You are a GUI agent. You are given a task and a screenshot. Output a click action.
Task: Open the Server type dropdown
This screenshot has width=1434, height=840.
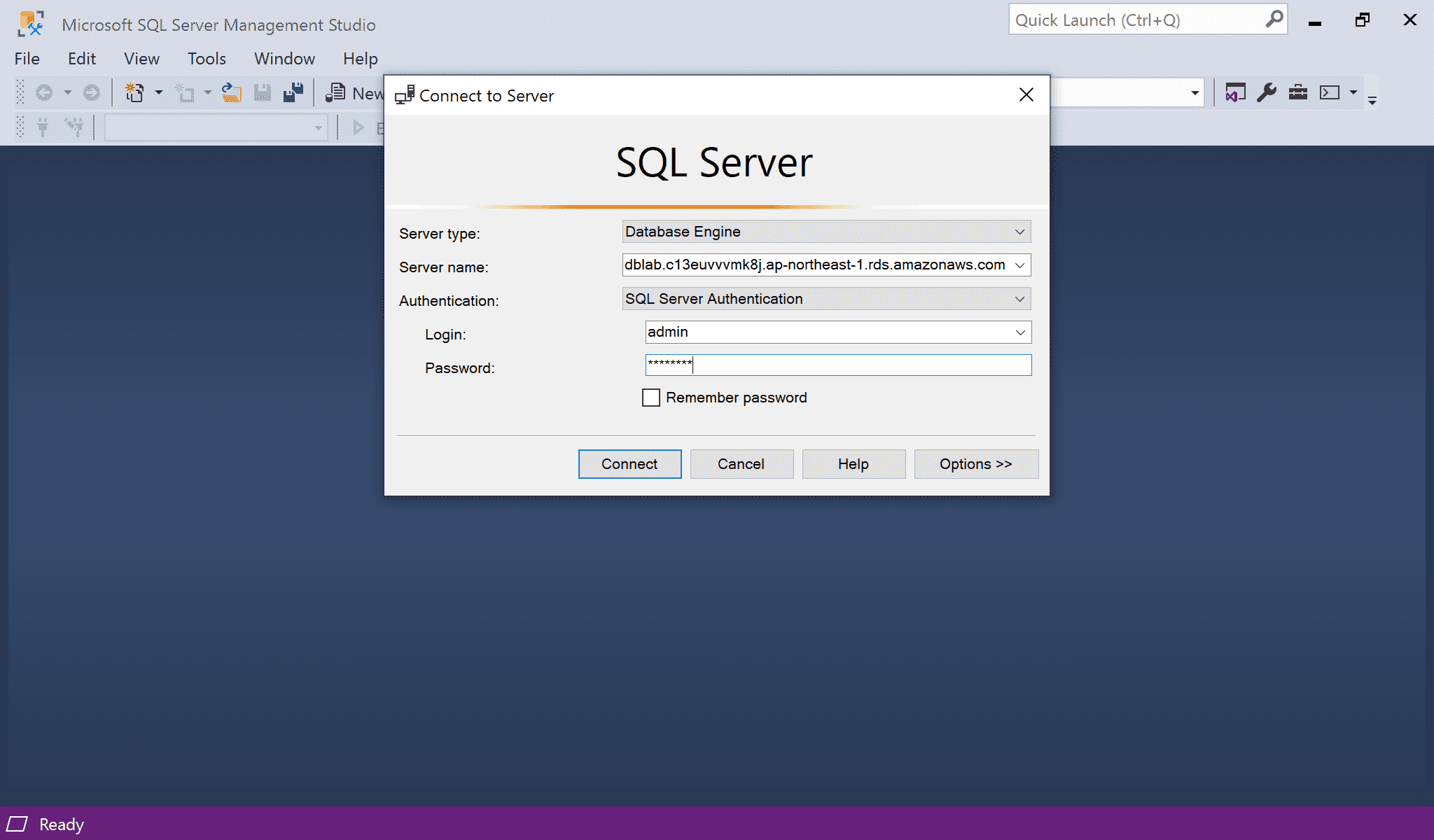coord(826,232)
